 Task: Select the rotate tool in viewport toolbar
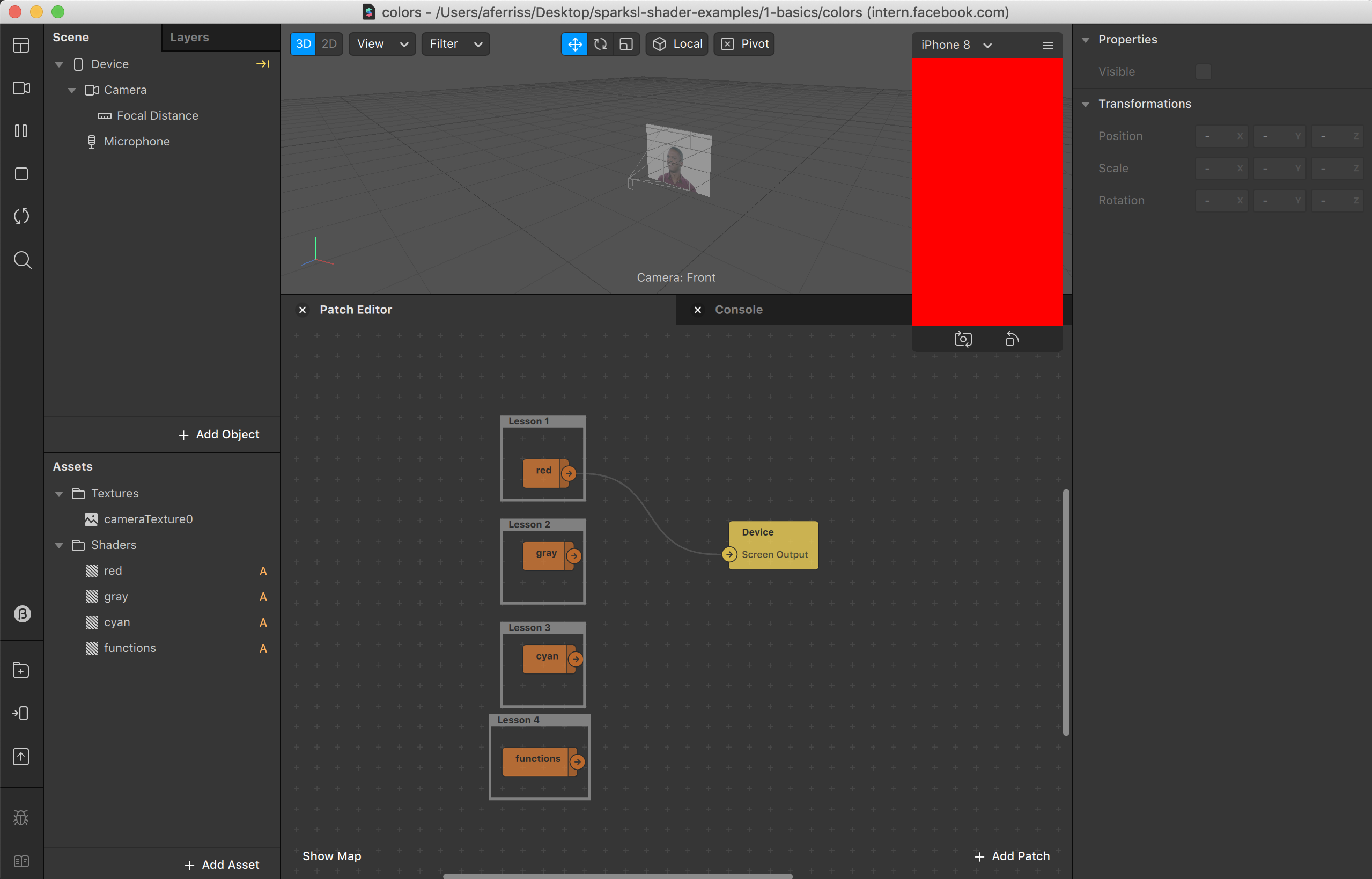(600, 44)
